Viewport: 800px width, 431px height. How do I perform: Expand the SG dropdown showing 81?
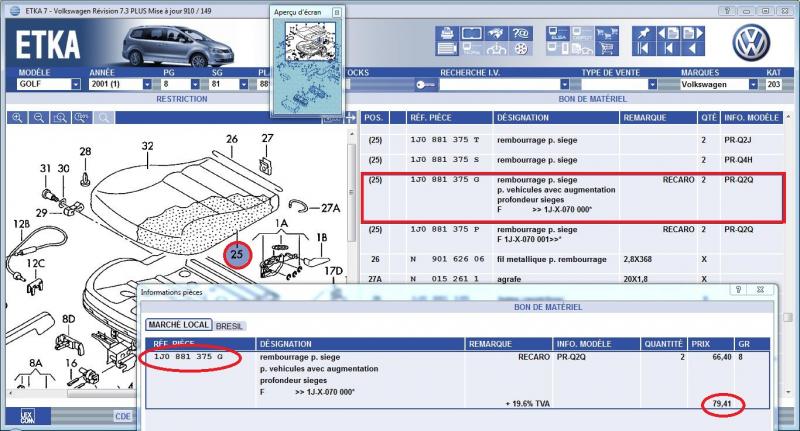[x=244, y=84]
